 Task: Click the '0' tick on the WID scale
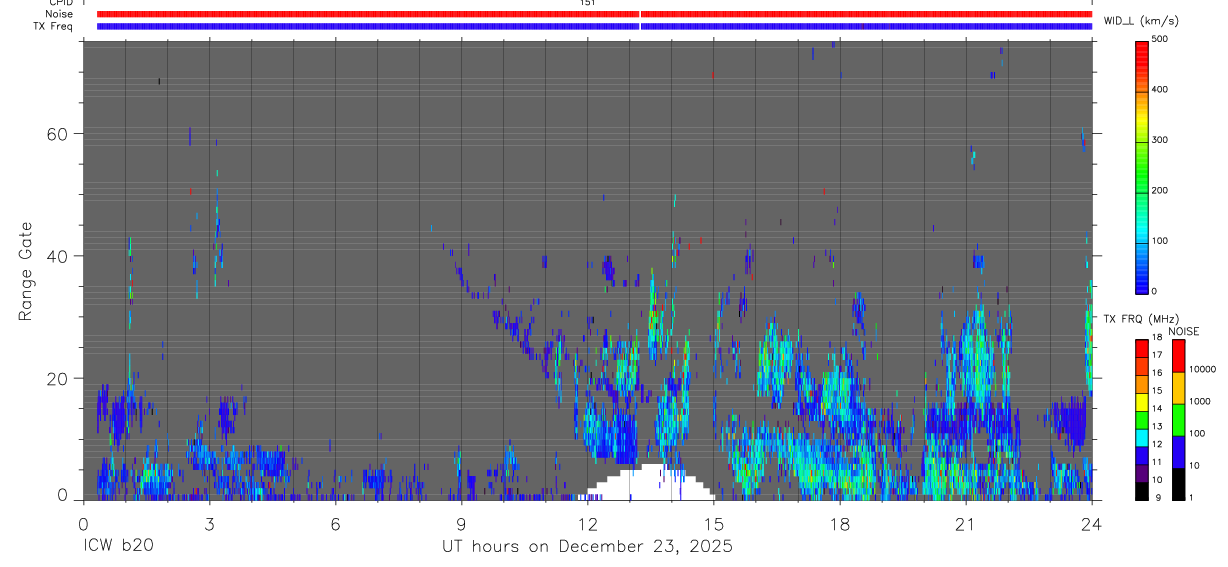pos(1155,291)
